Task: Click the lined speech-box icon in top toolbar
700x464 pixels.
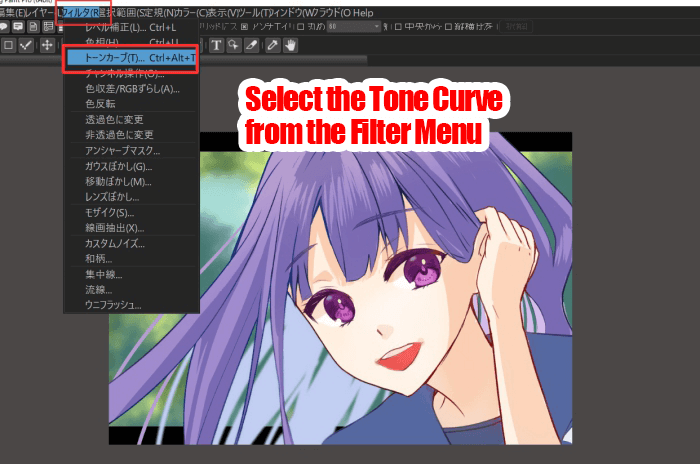Action: tap(18, 27)
